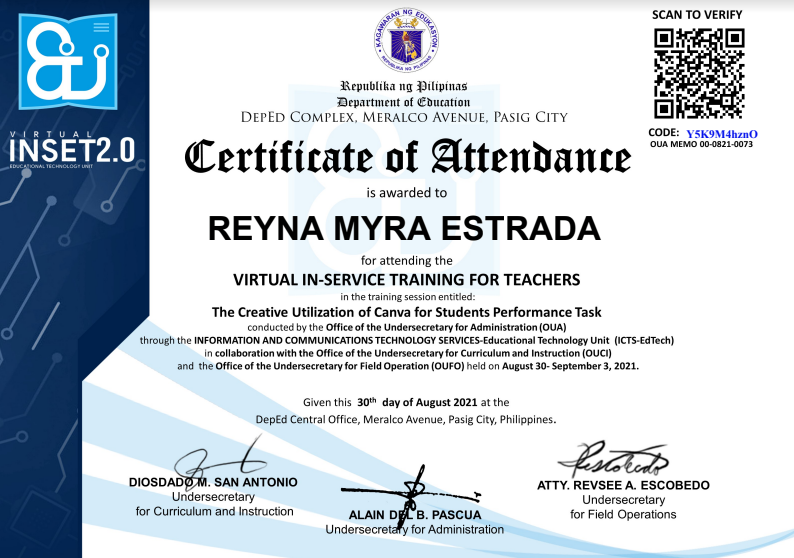Click 'for Field Operations' title

tap(623, 514)
